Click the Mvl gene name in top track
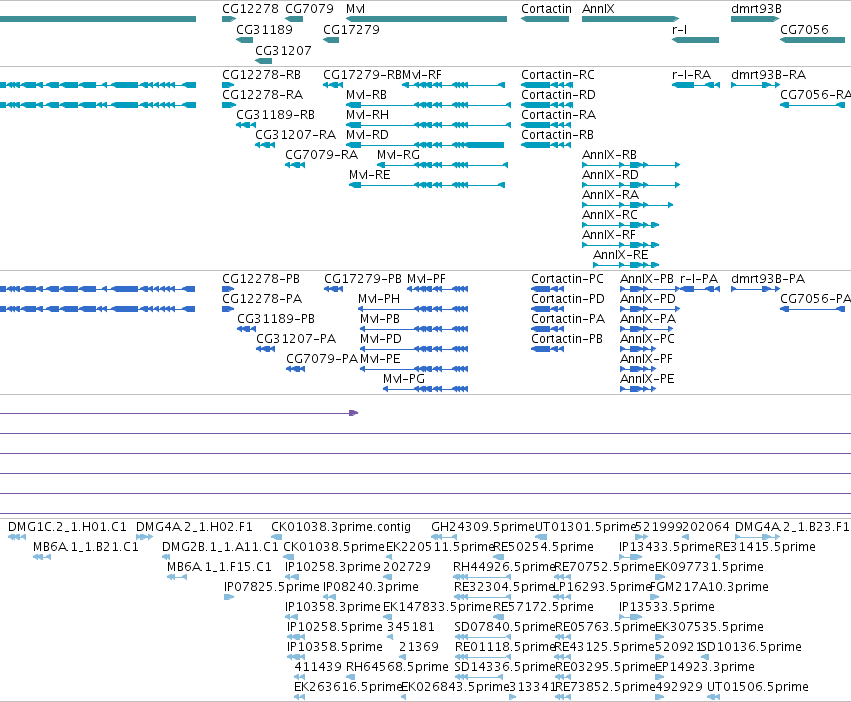The height and width of the screenshot is (702, 851). (x=355, y=9)
